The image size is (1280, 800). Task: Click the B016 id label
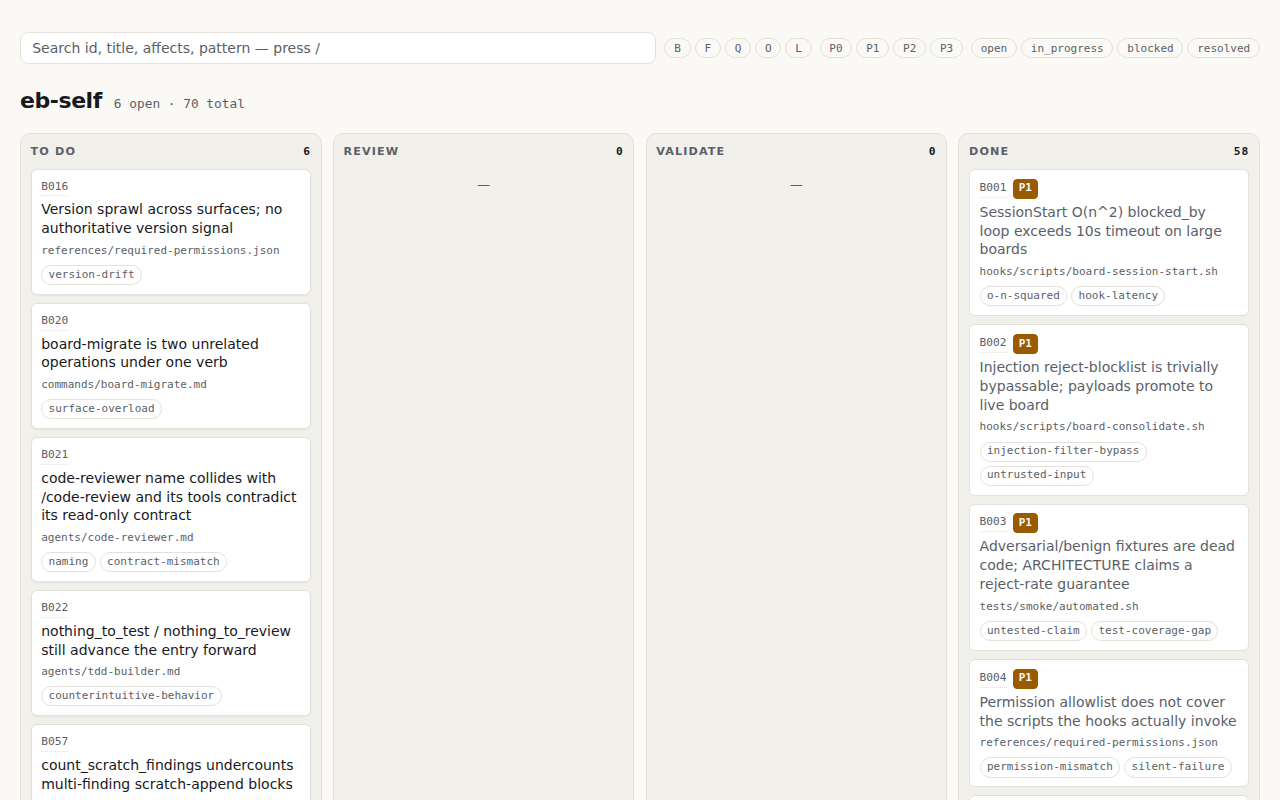[x=55, y=186]
